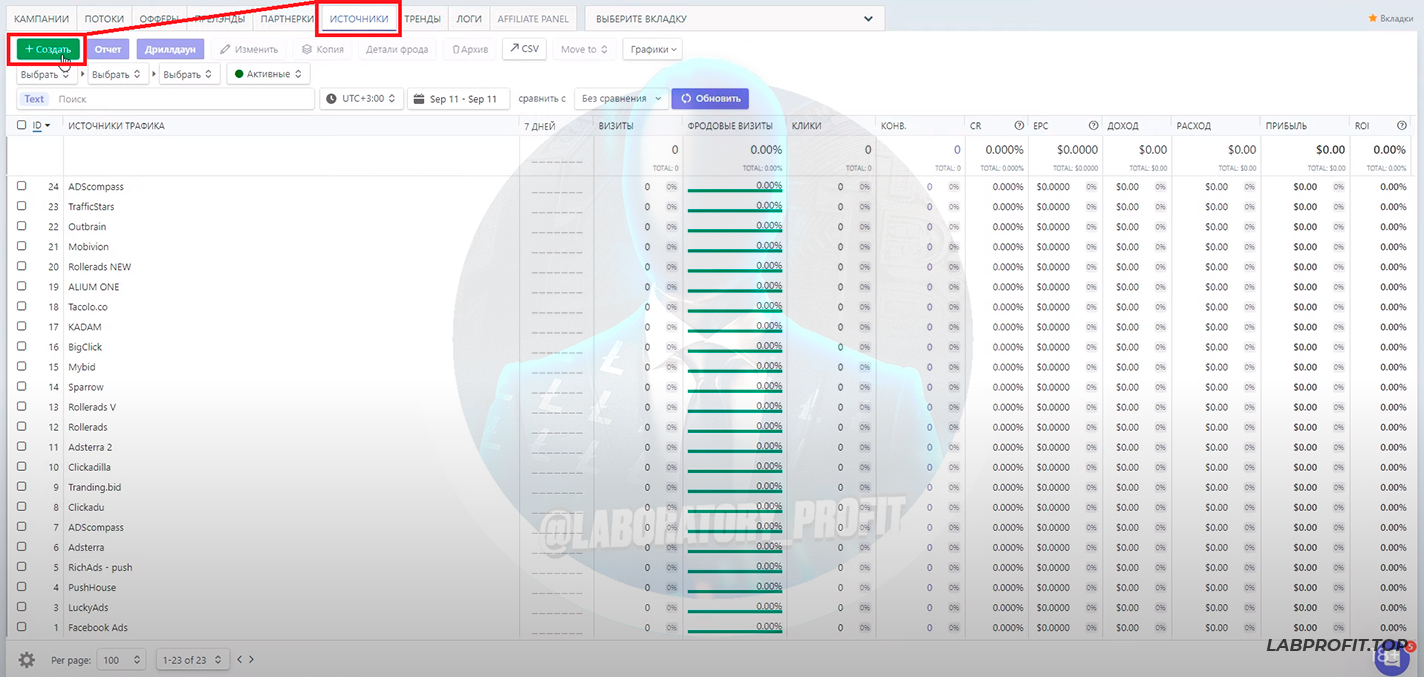Open the Sep 11 - Sep 11 date picker

coord(458,99)
